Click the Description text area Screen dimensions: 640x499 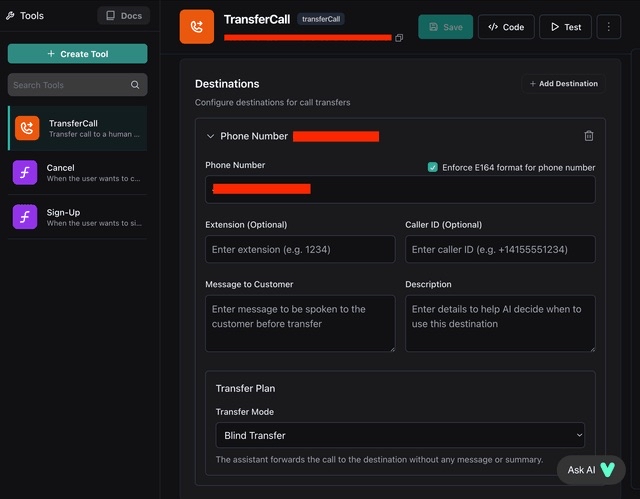[500, 324]
